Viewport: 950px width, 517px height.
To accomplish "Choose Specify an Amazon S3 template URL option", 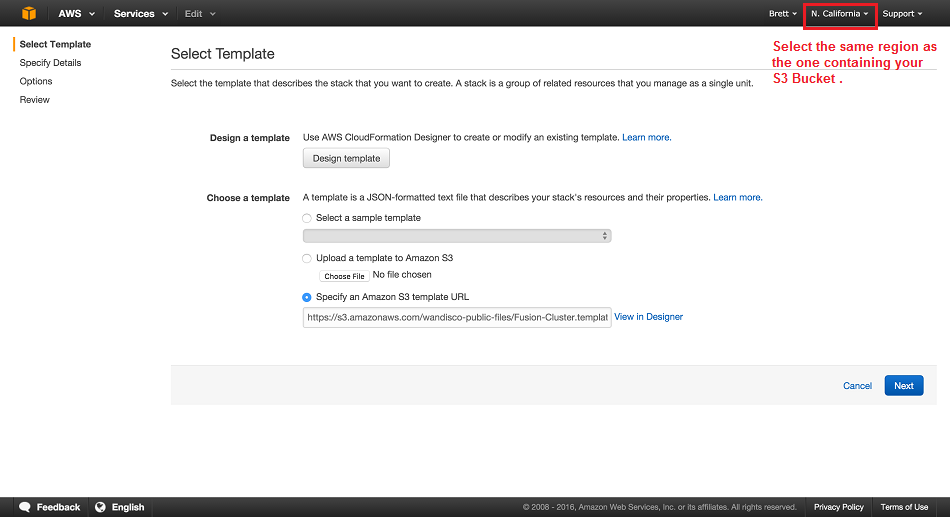I will (307, 297).
